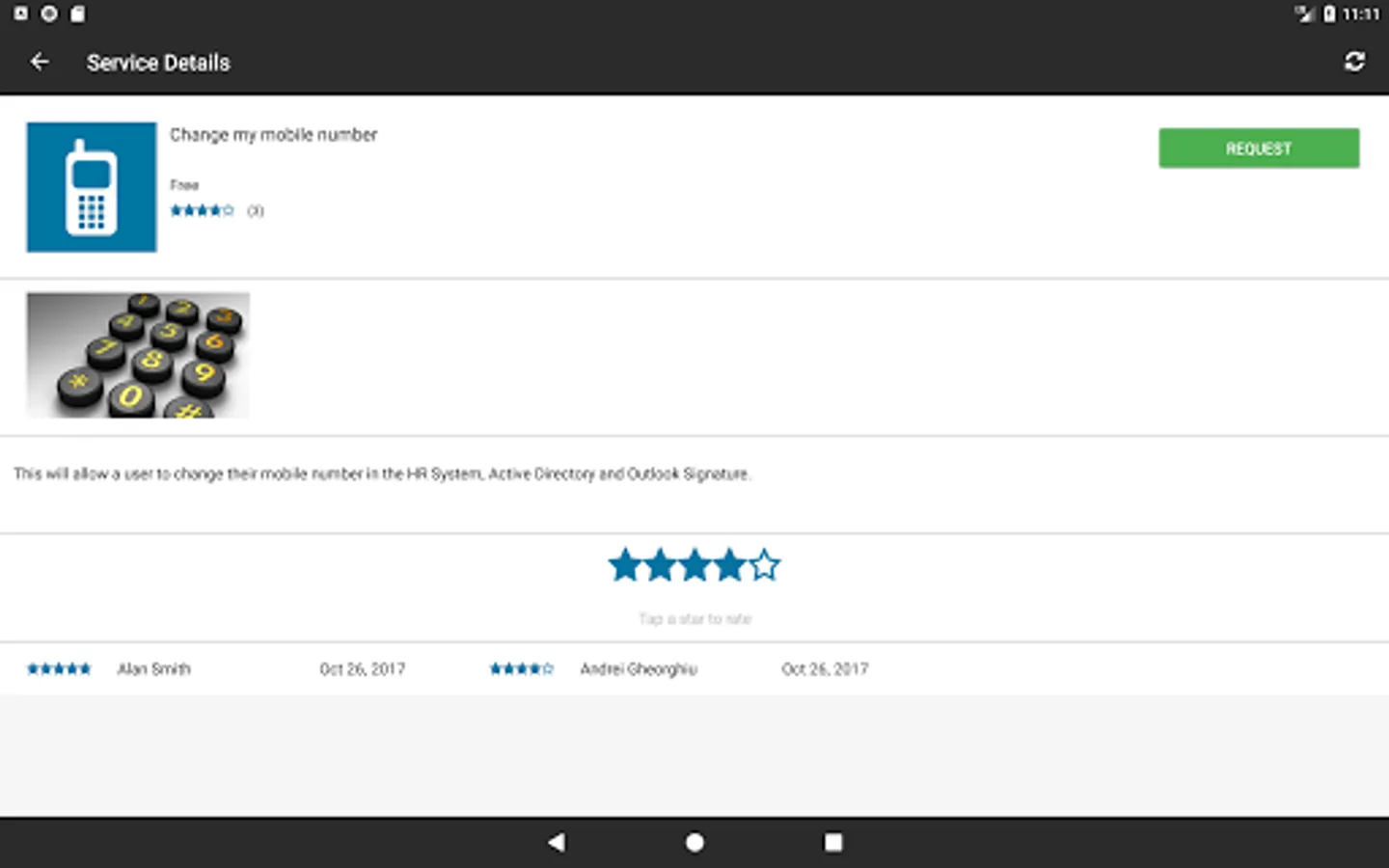Rate the service five stars
The image size is (1389, 868).
(x=765, y=566)
